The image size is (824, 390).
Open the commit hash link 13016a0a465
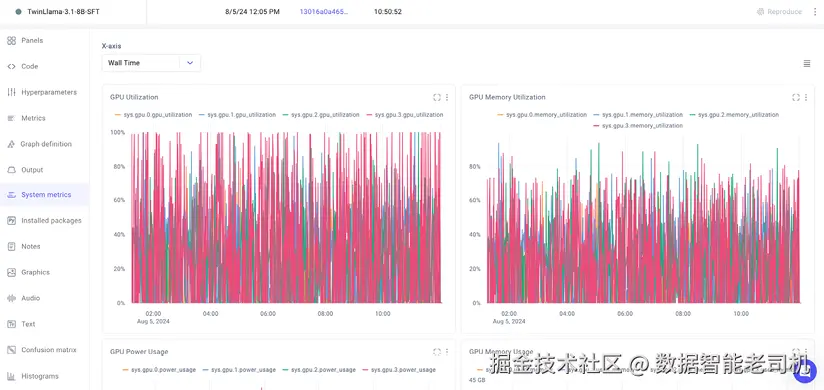click(324, 12)
